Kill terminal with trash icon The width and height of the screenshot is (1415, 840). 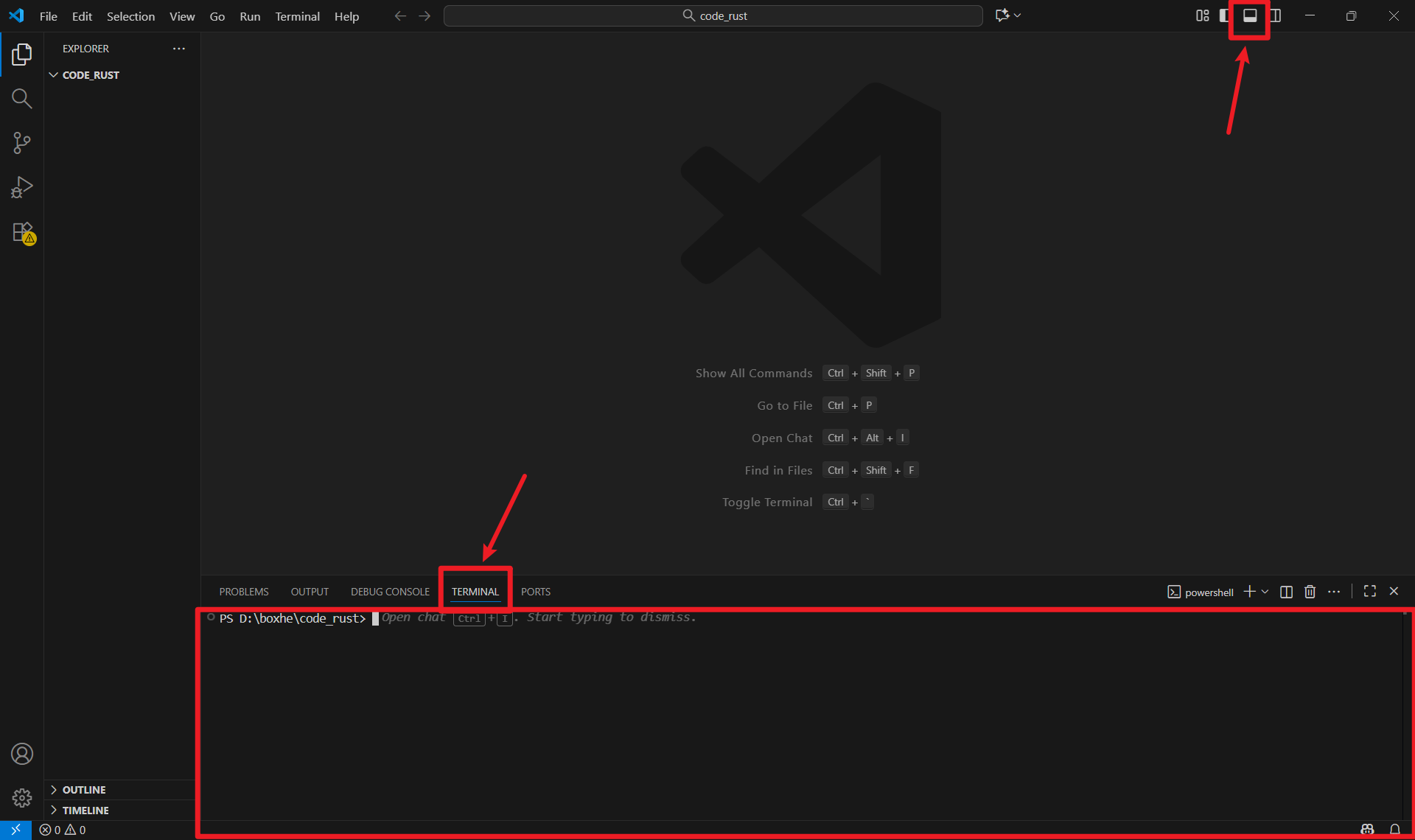pos(1310,592)
